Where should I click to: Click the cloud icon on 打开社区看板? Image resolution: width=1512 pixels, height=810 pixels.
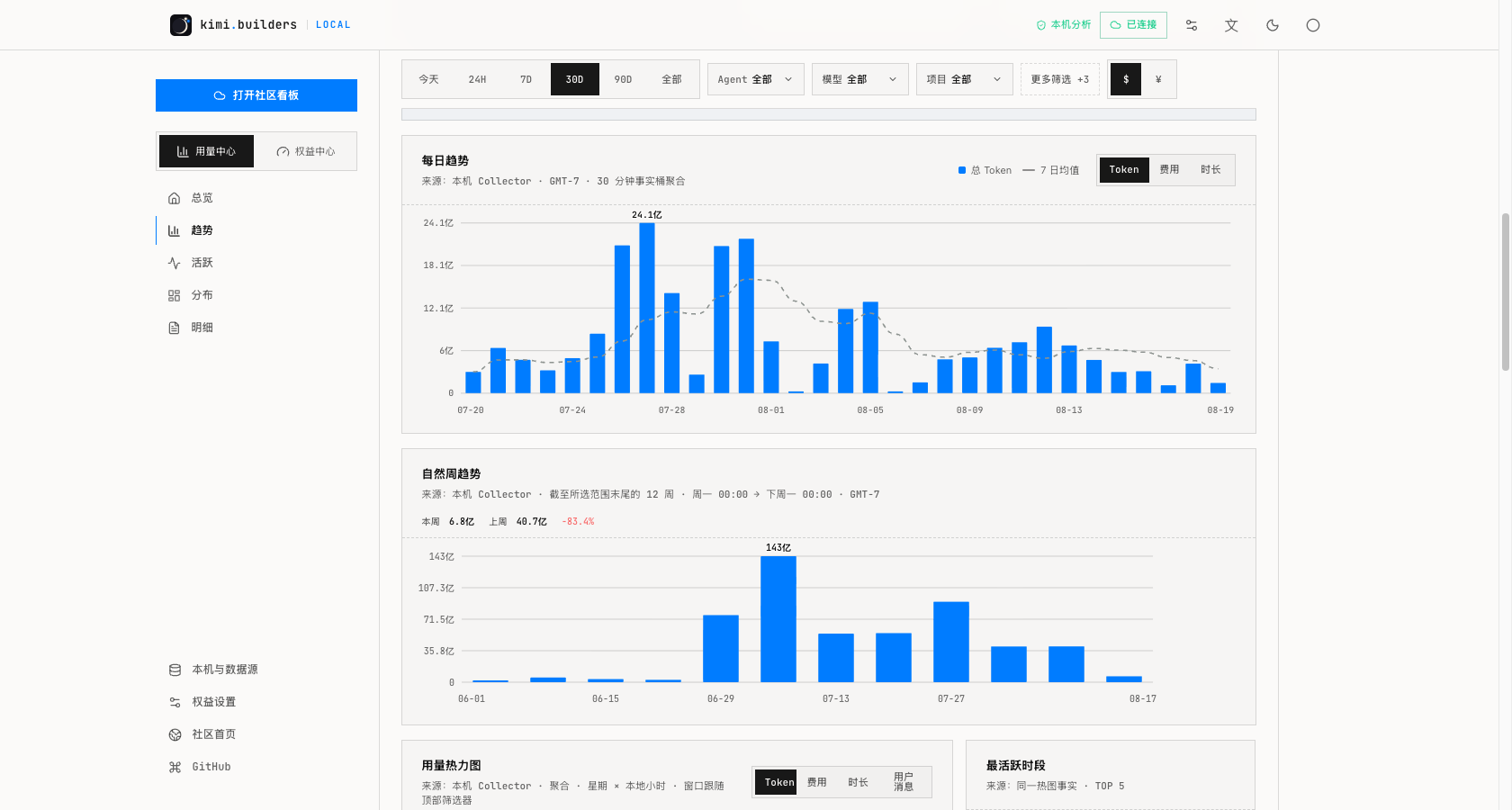(x=220, y=95)
